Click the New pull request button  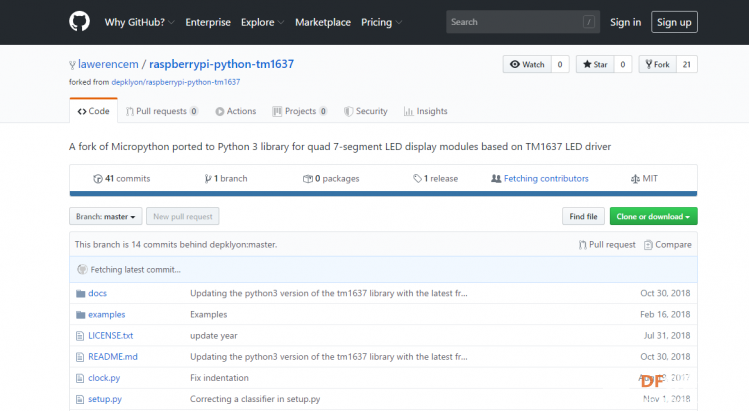click(182, 216)
